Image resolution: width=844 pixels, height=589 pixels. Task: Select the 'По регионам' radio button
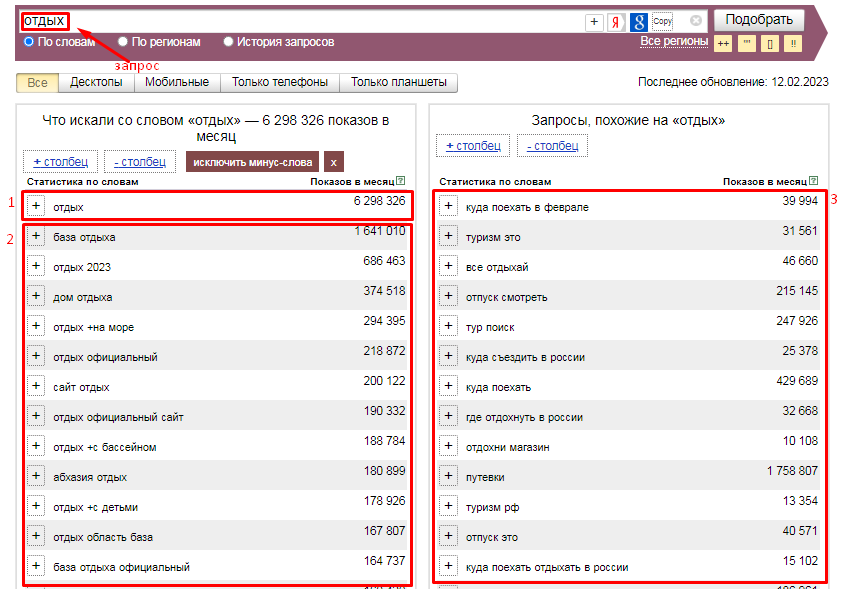(x=122, y=42)
